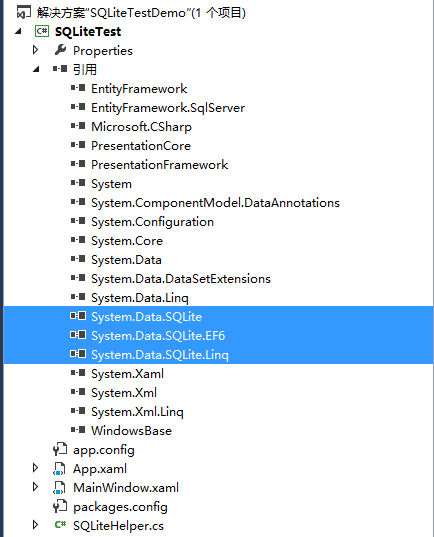
Task: Select the System.Xml.Linq reference
Action: (137, 412)
